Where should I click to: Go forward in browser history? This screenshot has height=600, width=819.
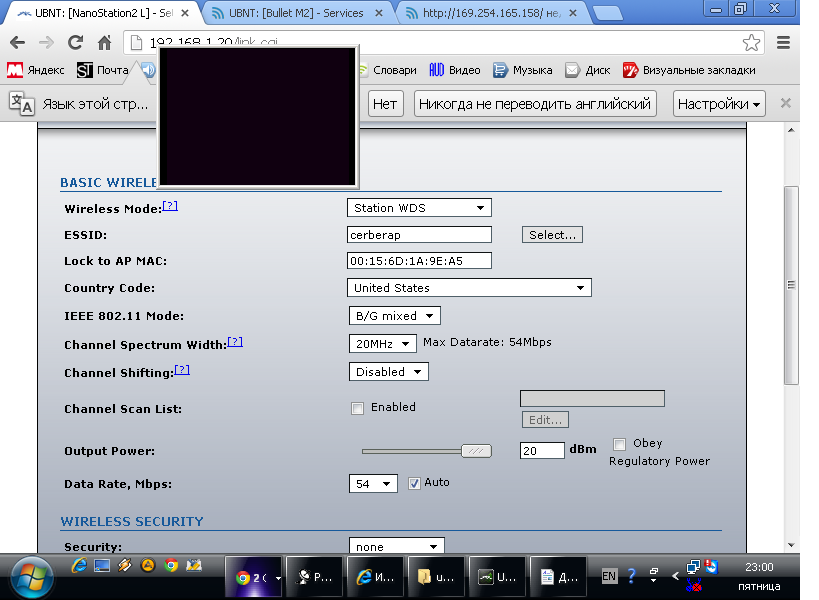click(46, 42)
